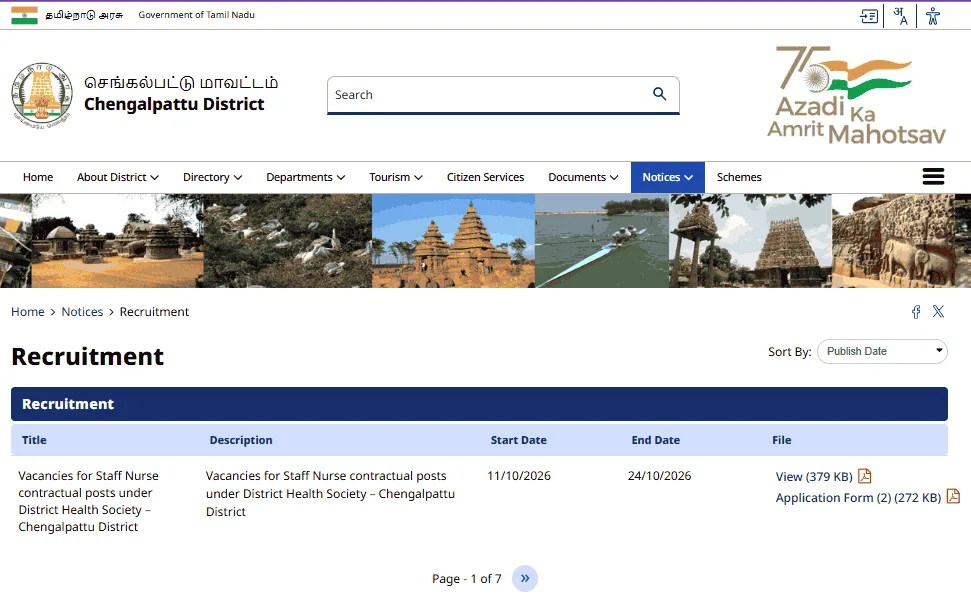Click the Tamil text தமிழ்நாடு அரசு link
This screenshot has height=597, width=971.
(x=84, y=15)
